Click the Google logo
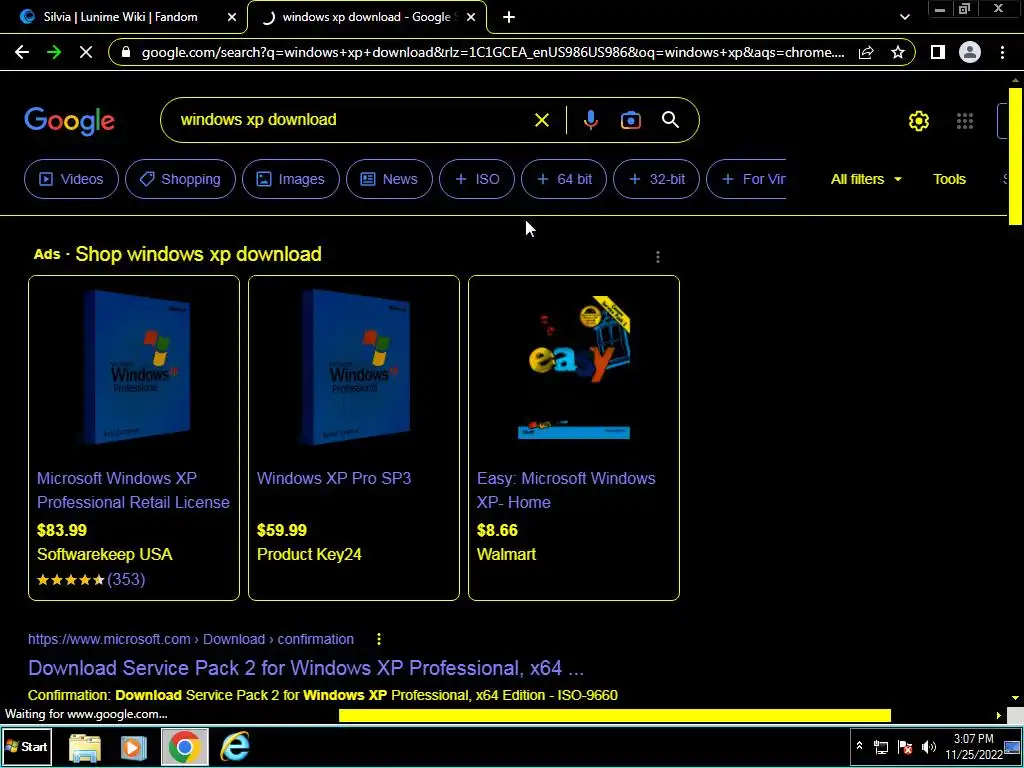 pyautogui.click(x=69, y=121)
